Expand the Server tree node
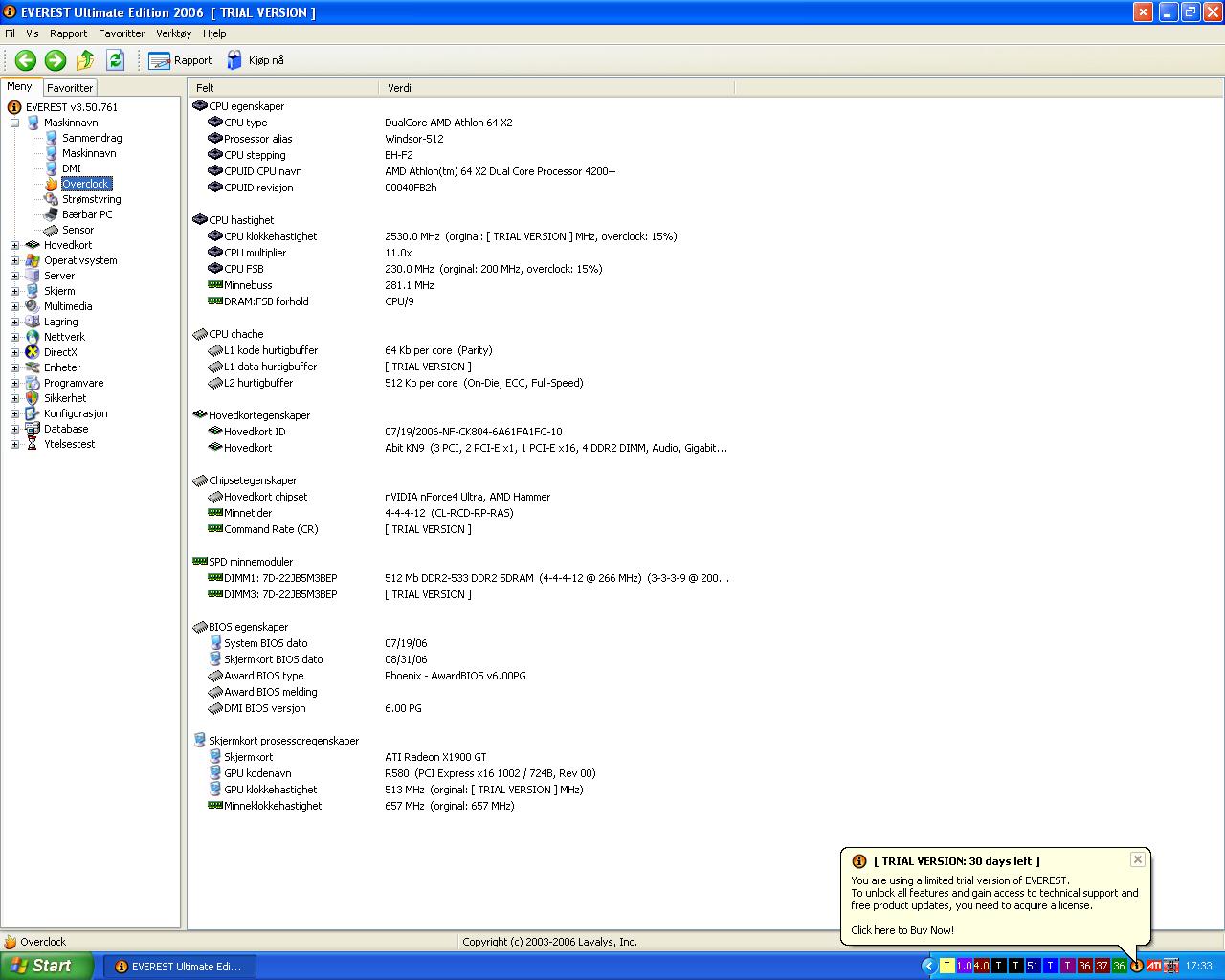 coord(15,276)
